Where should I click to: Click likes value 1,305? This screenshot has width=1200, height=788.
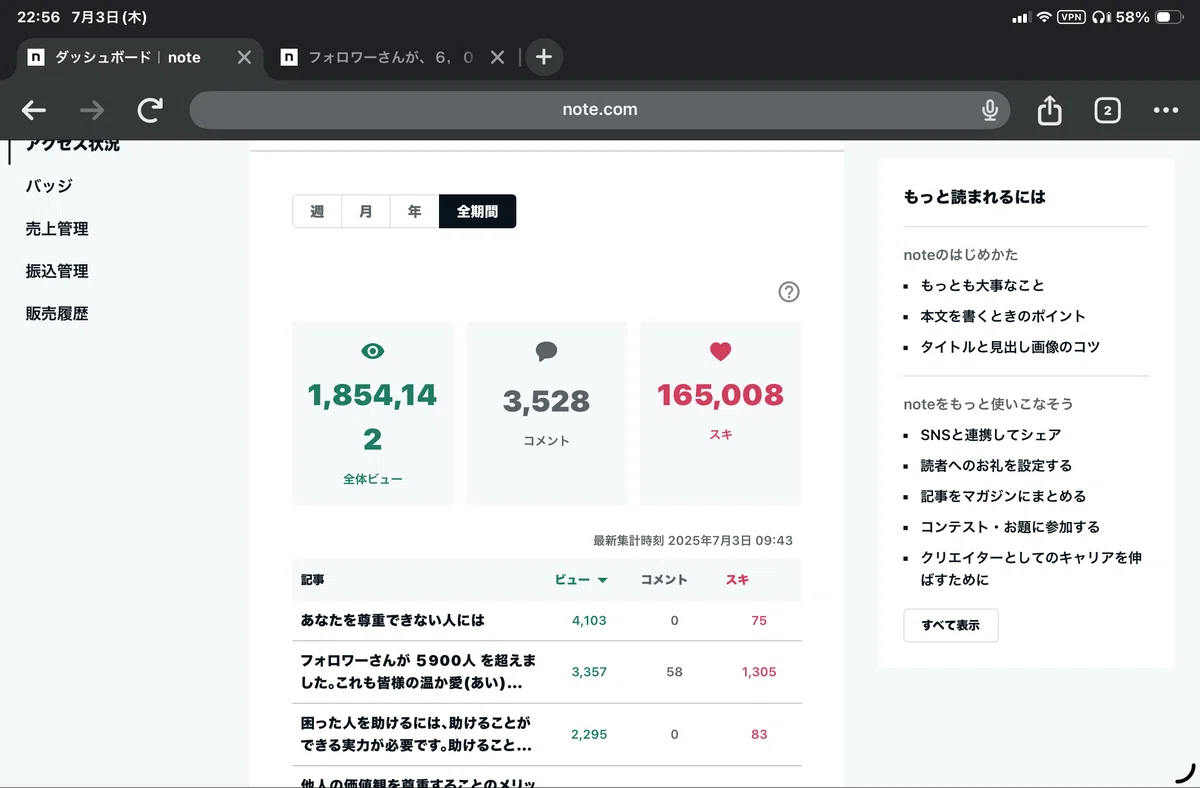(759, 672)
